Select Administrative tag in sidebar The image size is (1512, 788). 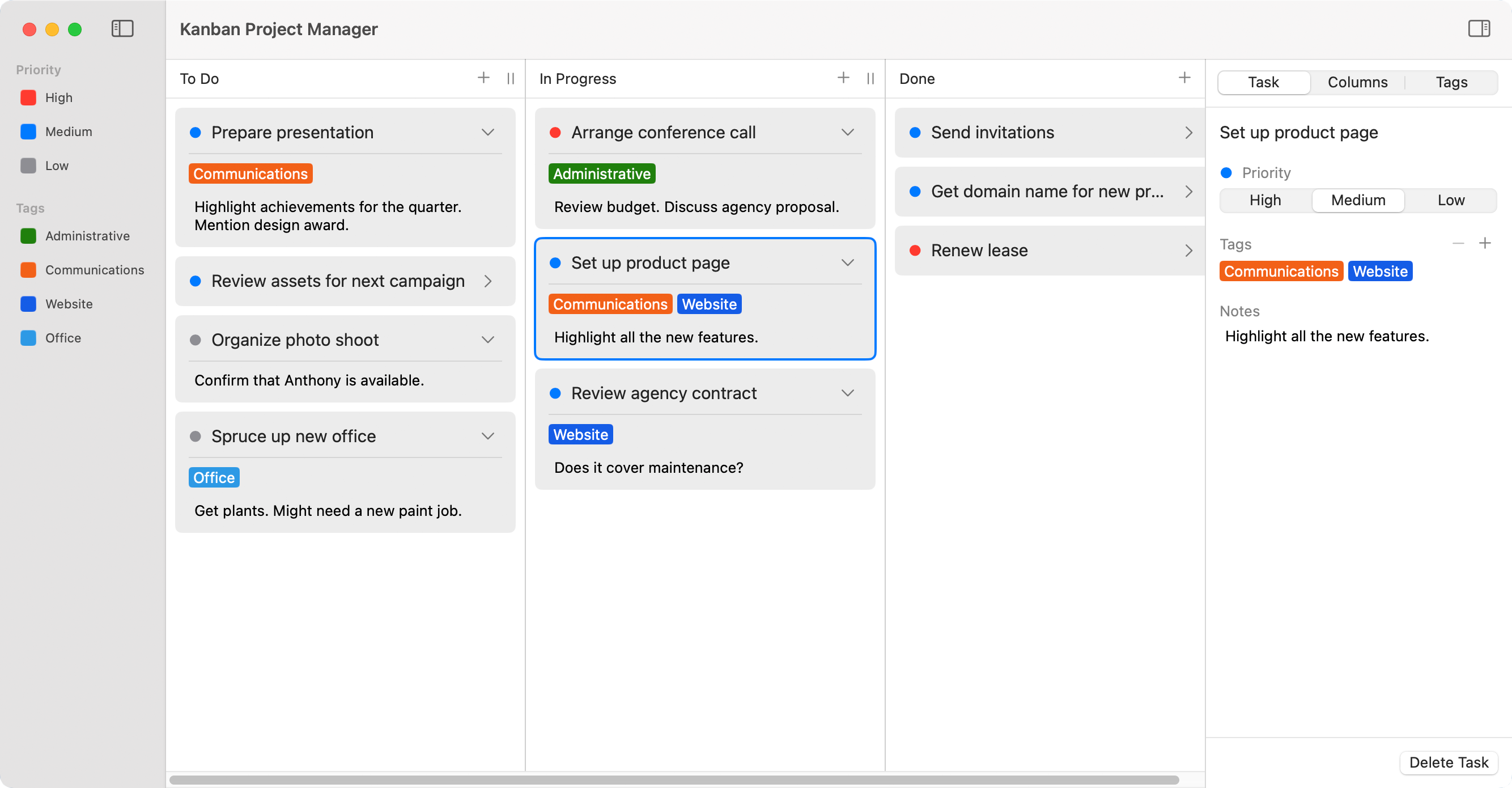[x=75, y=236]
